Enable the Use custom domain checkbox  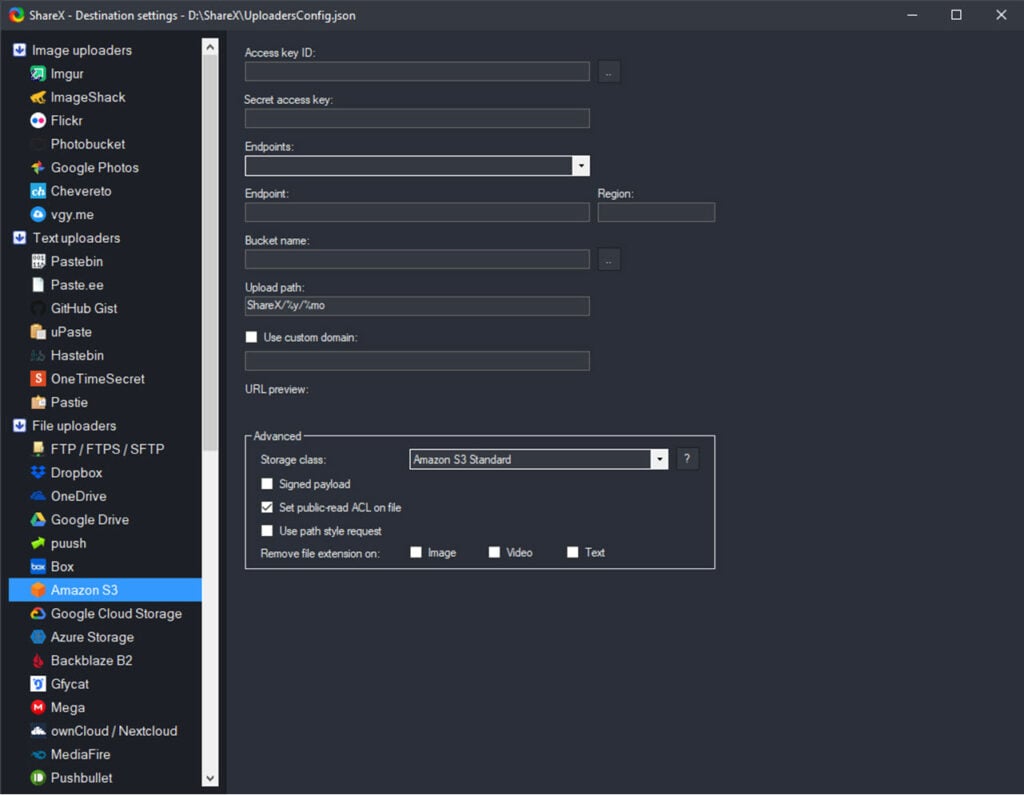251,338
